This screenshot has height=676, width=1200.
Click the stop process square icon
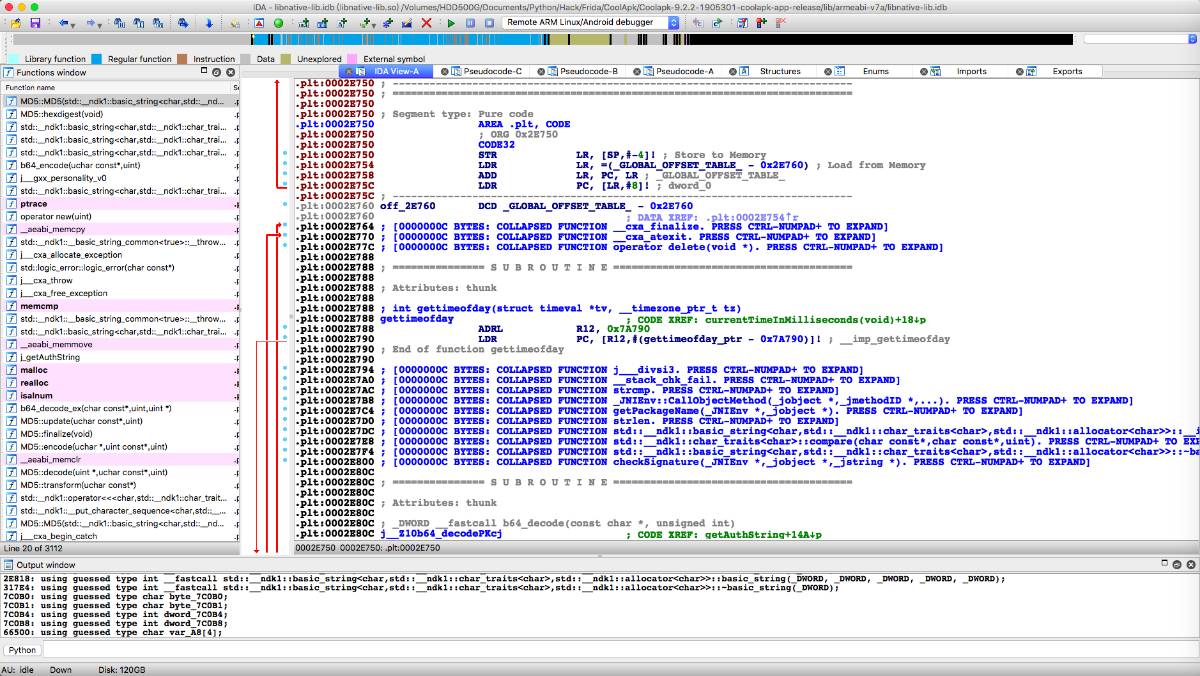point(489,22)
